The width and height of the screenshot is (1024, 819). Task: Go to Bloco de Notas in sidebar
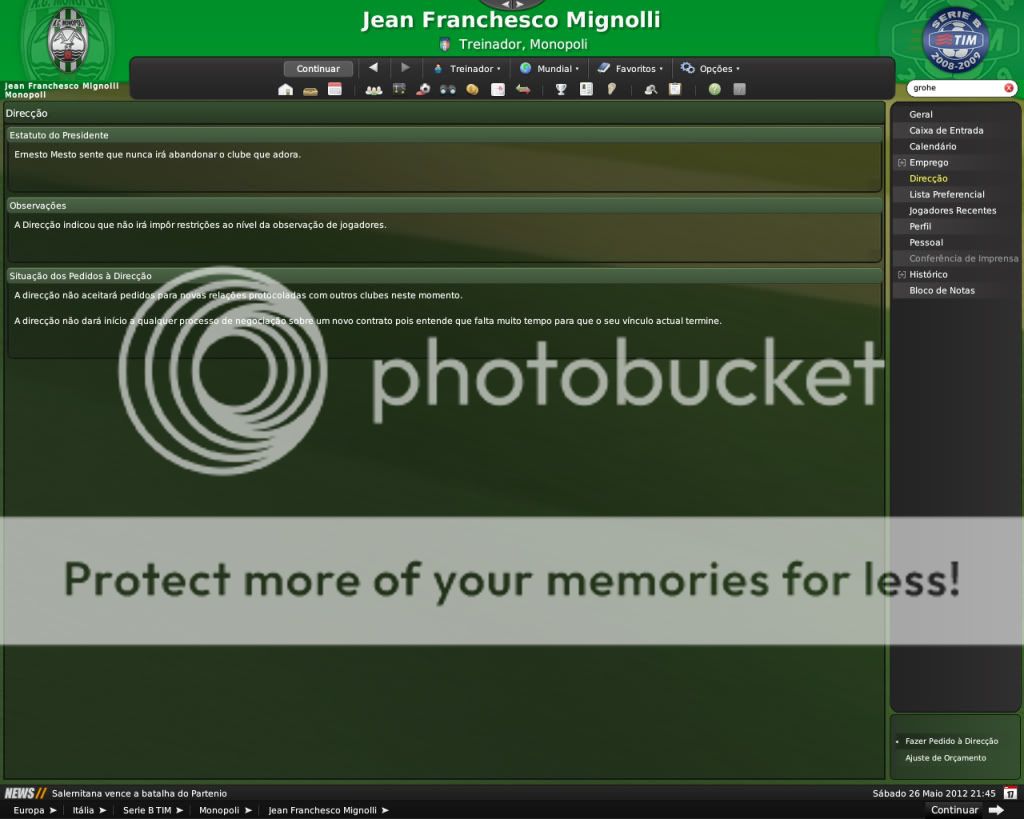[941, 291]
